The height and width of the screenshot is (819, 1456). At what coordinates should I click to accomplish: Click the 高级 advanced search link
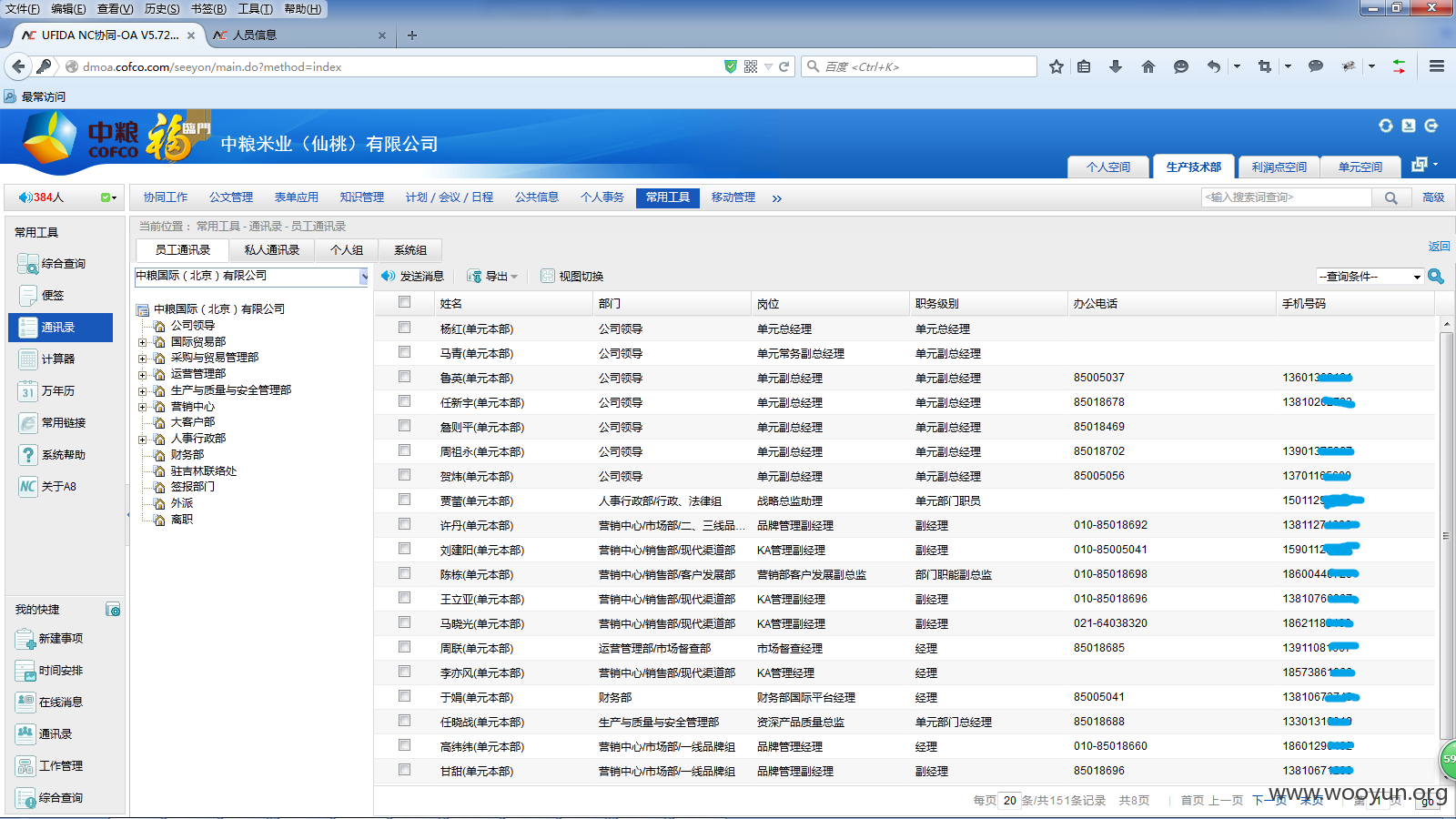tap(1433, 197)
